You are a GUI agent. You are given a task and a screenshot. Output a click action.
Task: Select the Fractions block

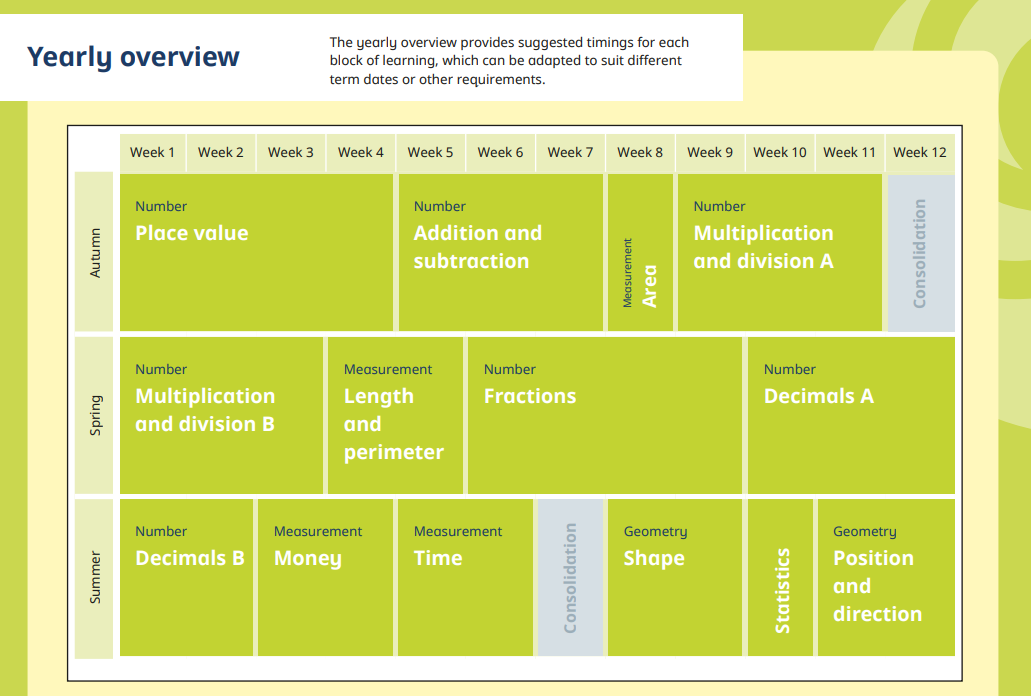click(604, 414)
